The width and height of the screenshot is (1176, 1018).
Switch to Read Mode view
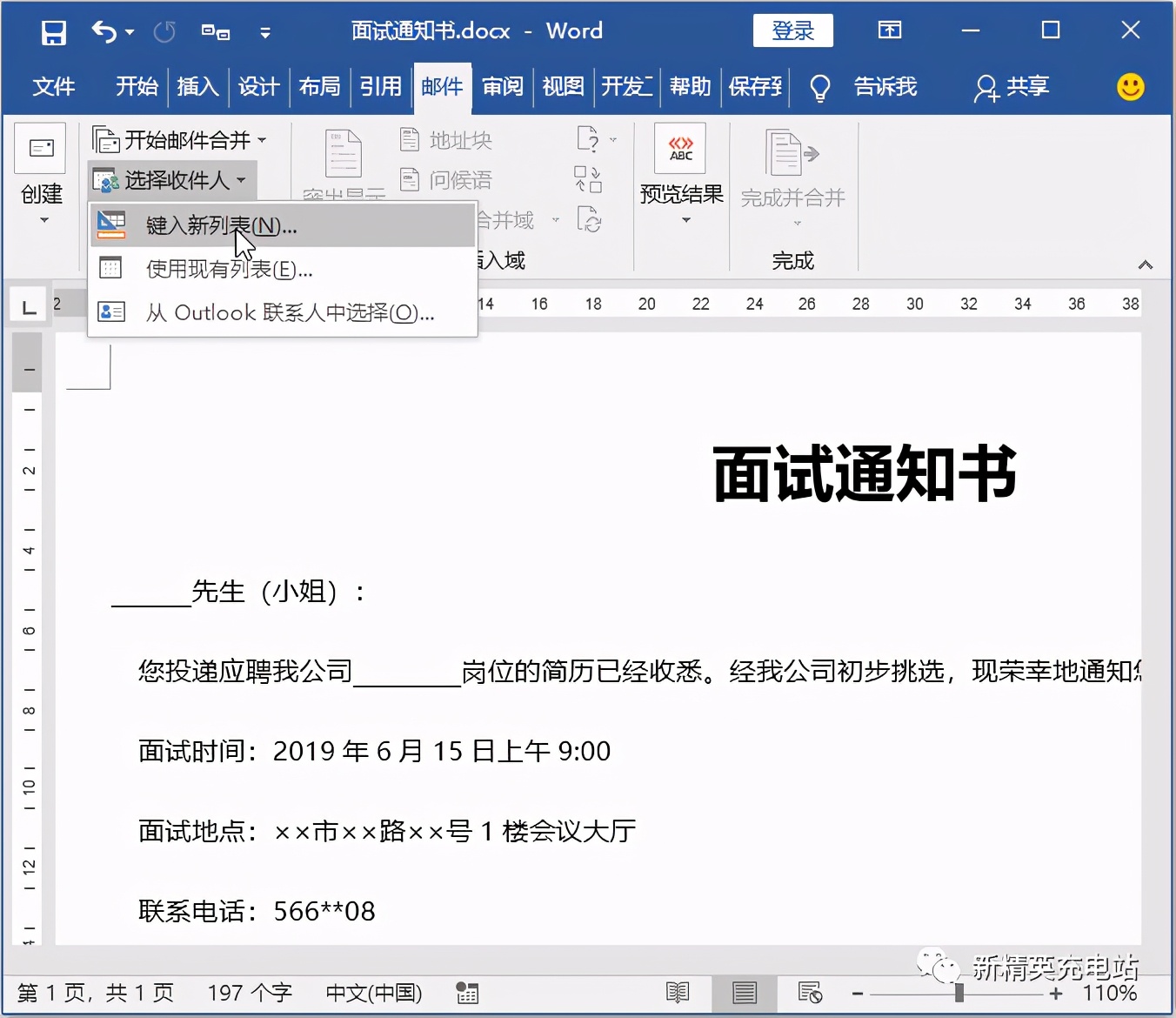point(678,993)
